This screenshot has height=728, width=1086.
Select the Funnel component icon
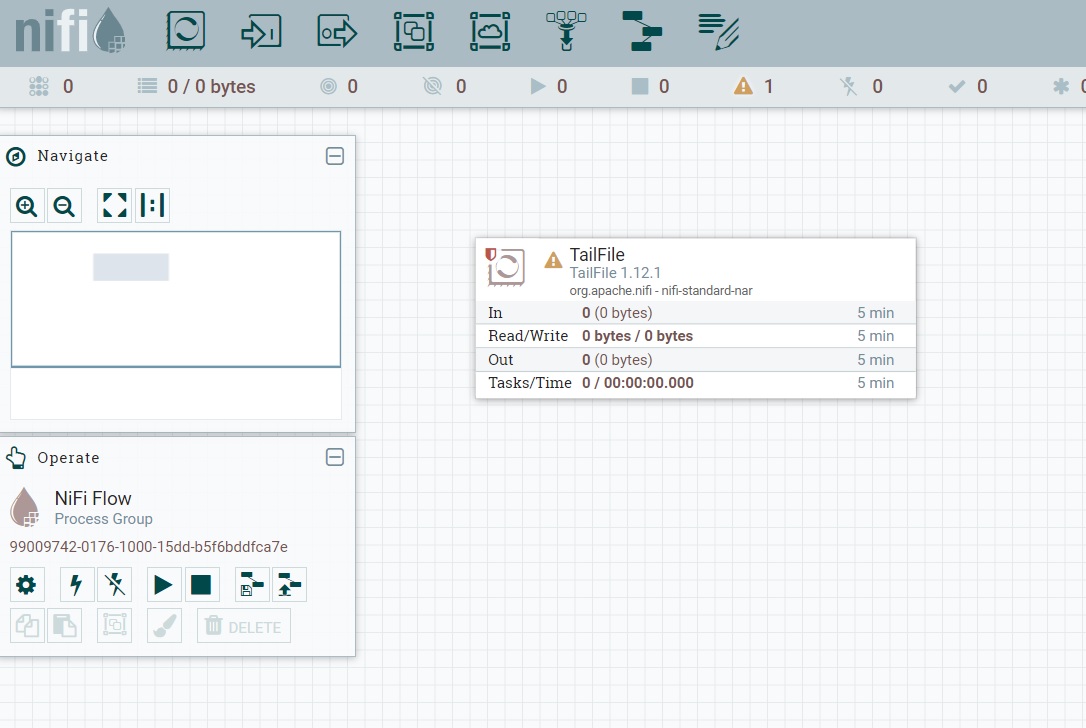coord(567,31)
